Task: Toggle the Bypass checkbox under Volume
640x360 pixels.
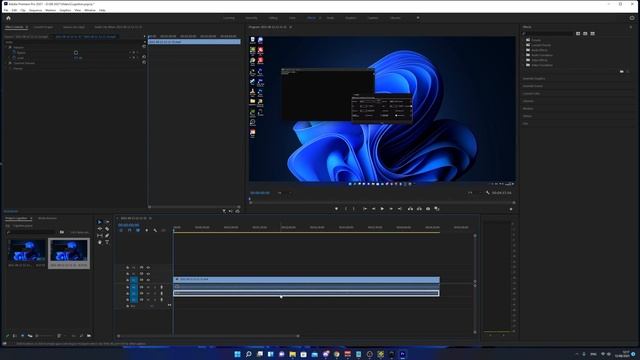Action: (76, 53)
